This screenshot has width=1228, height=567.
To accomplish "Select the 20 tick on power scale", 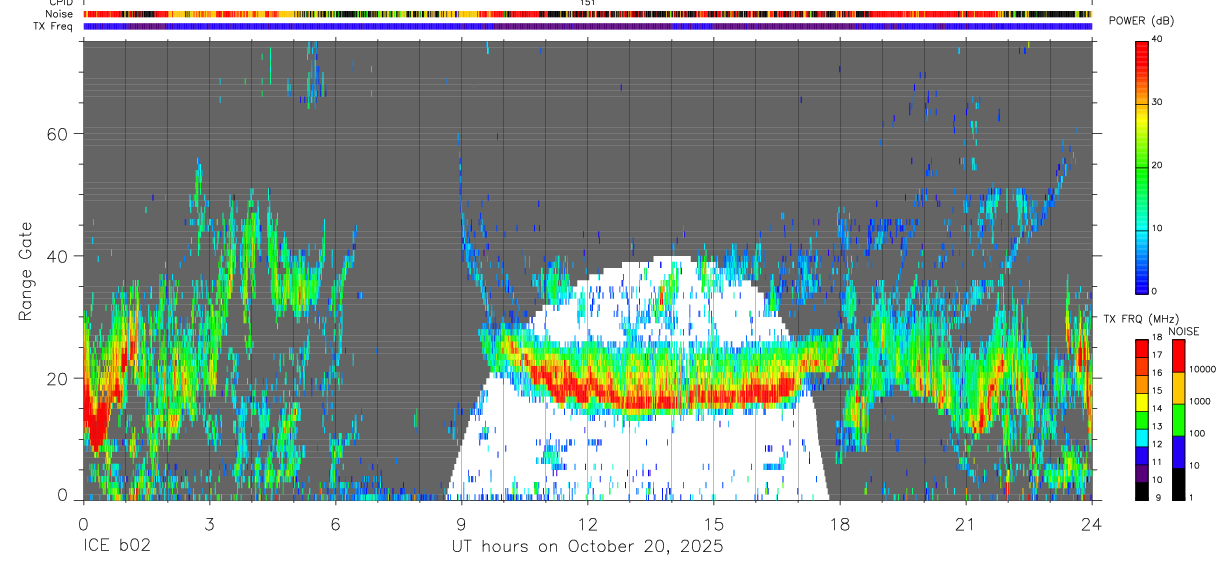I will pyautogui.click(x=1158, y=166).
